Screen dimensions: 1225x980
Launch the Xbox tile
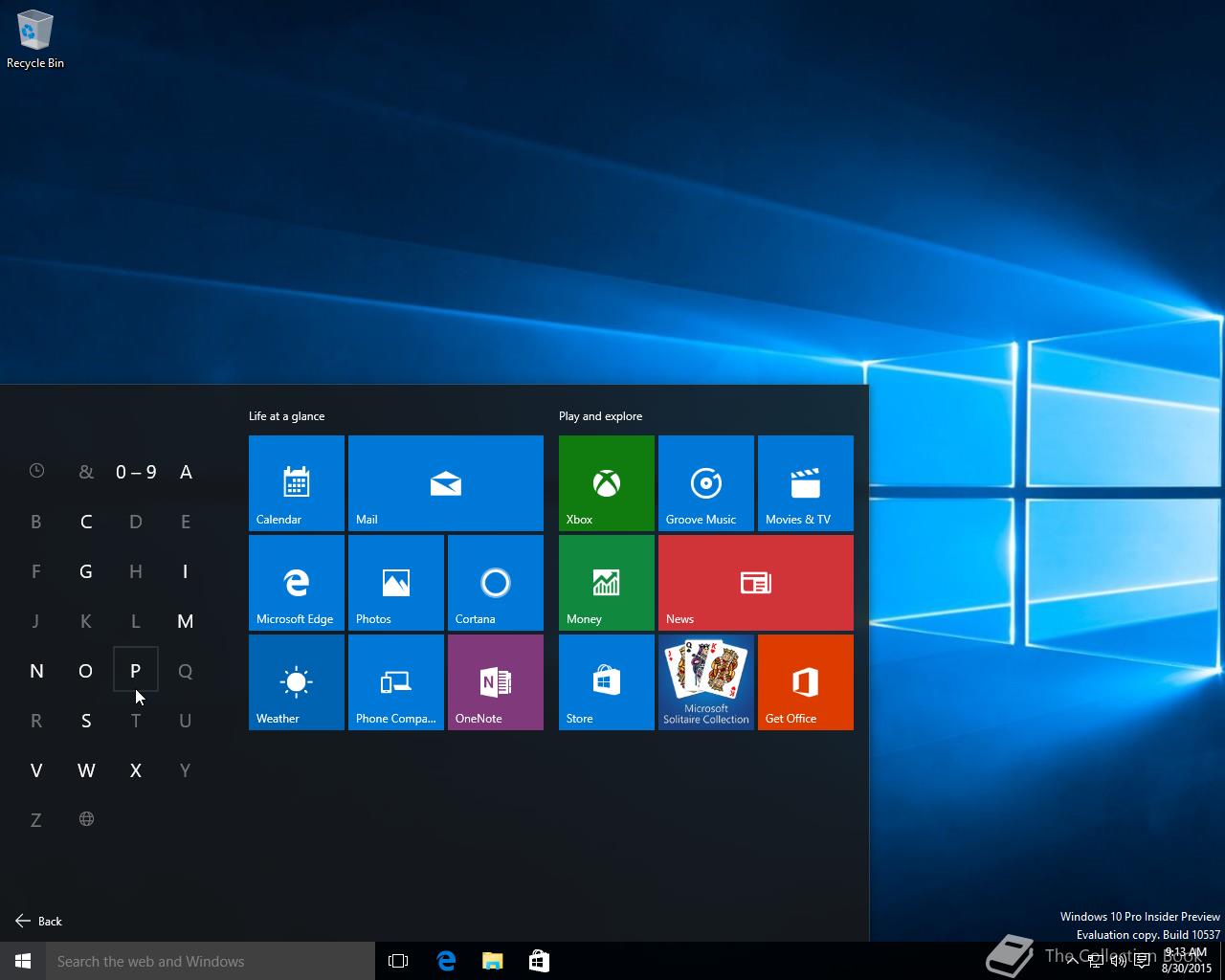tap(607, 483)
